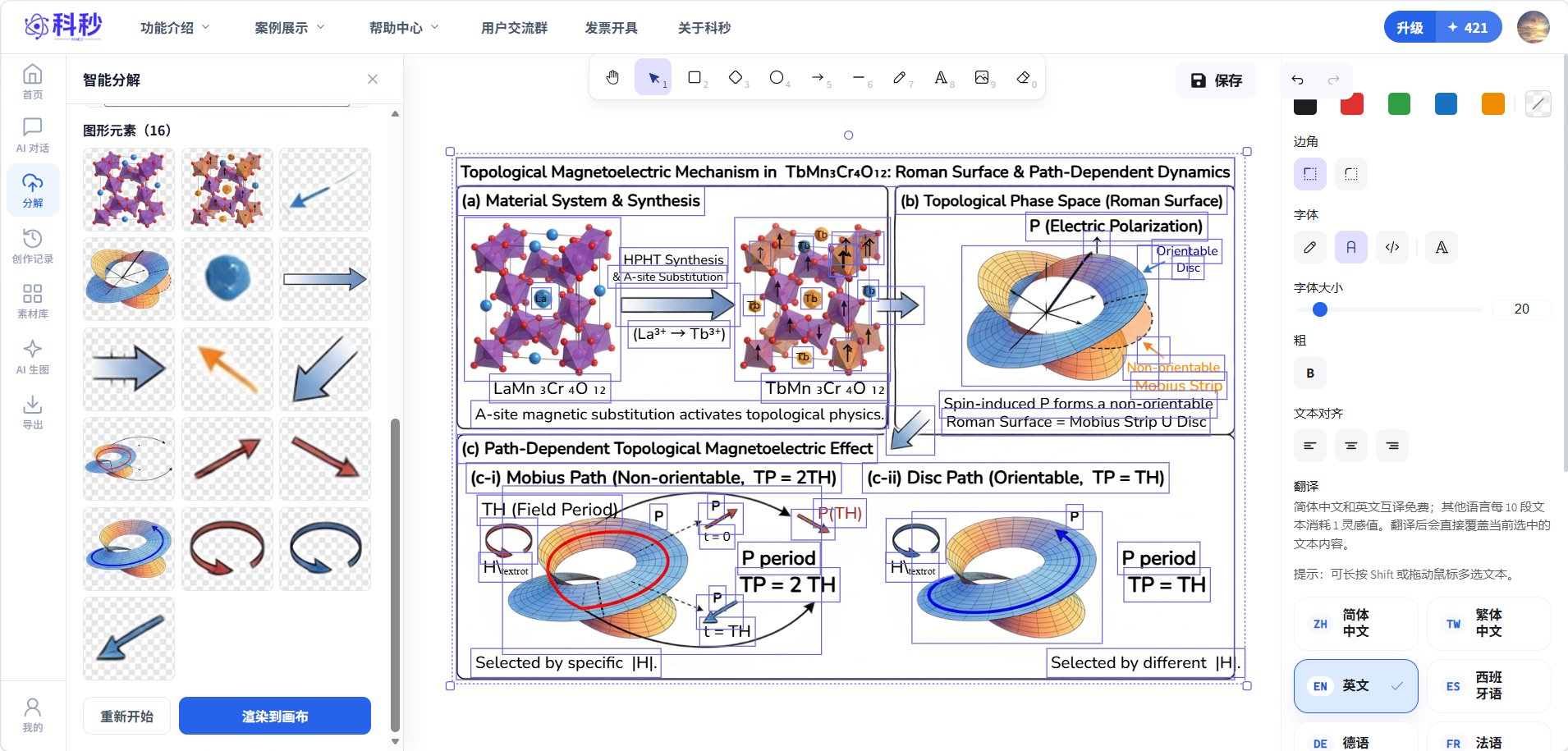Select the arrow selection tool
This screenshot has width=1568, height=751.
tap(653, 78)
